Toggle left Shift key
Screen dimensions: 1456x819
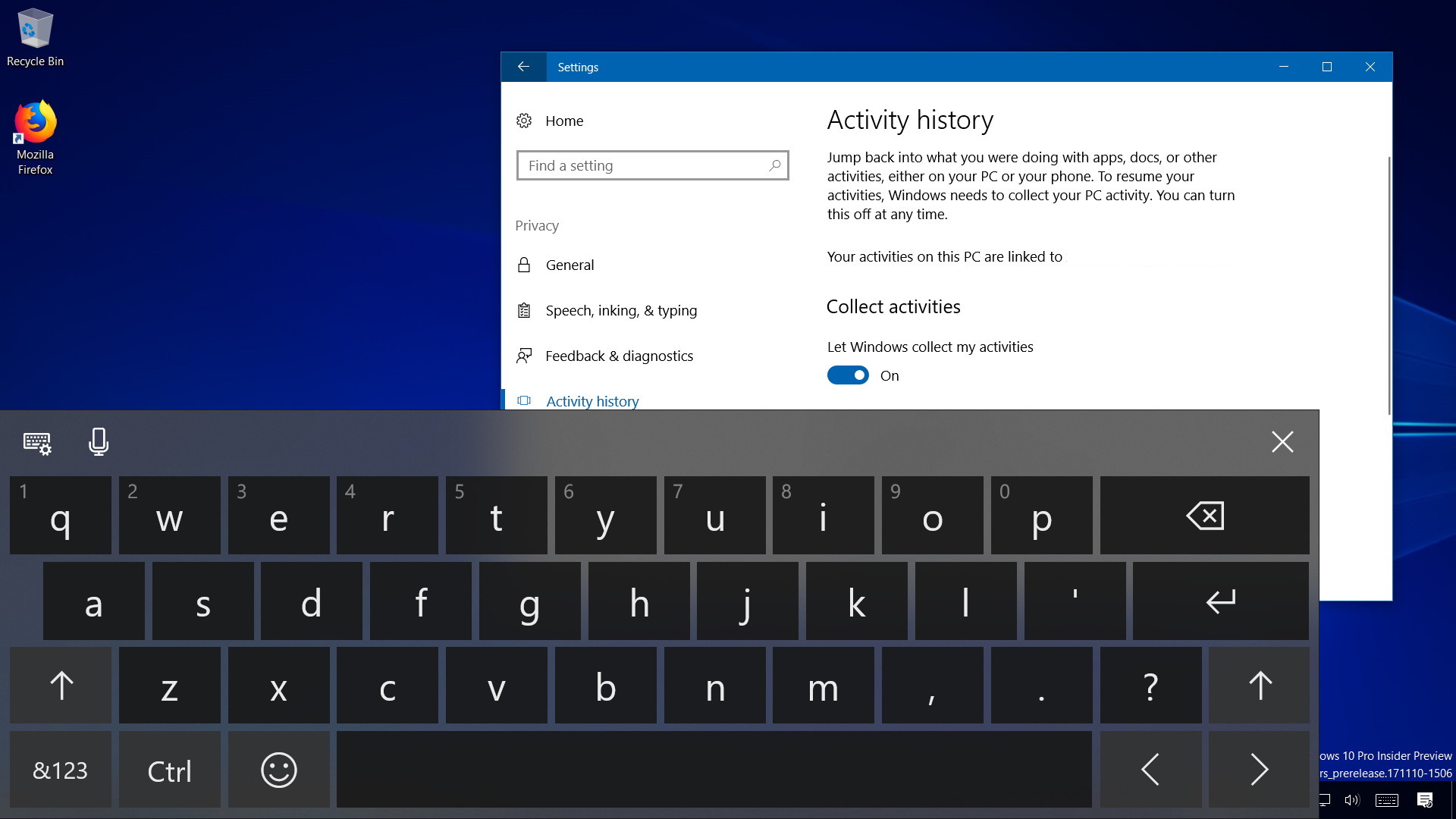pyautogui.click(x=61, y=686)
